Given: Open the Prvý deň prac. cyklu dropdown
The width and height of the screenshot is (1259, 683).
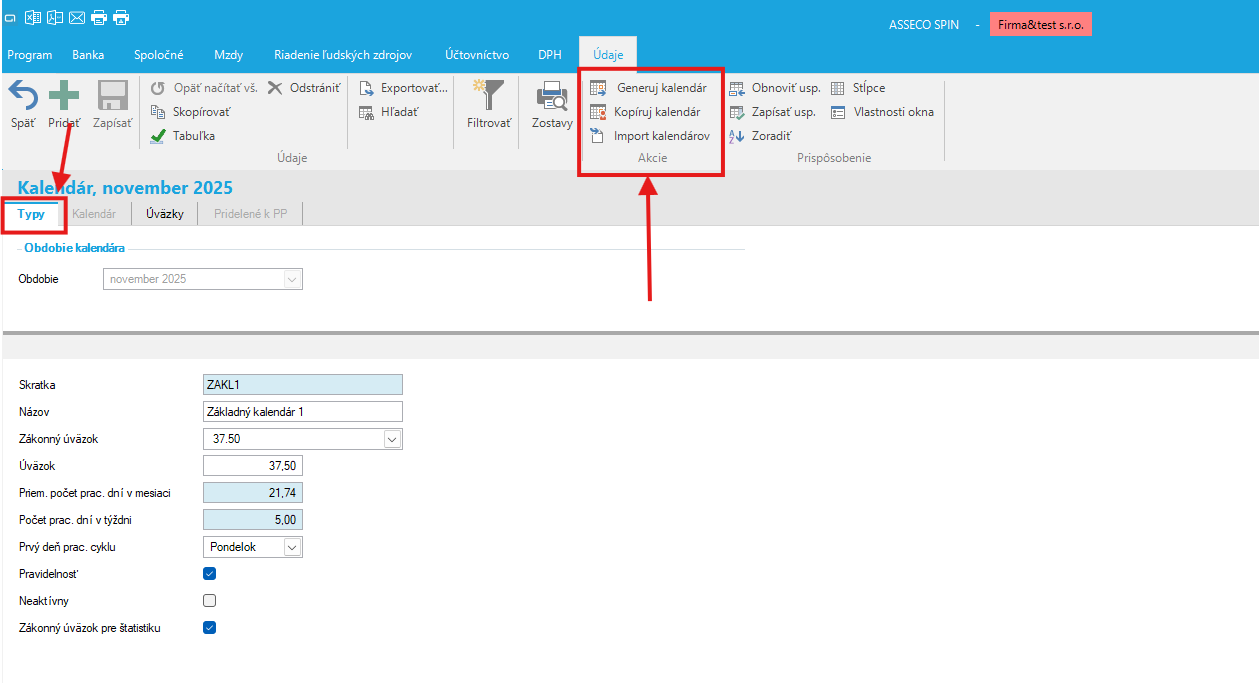Looking at the screenshot, I should point(291,547).
